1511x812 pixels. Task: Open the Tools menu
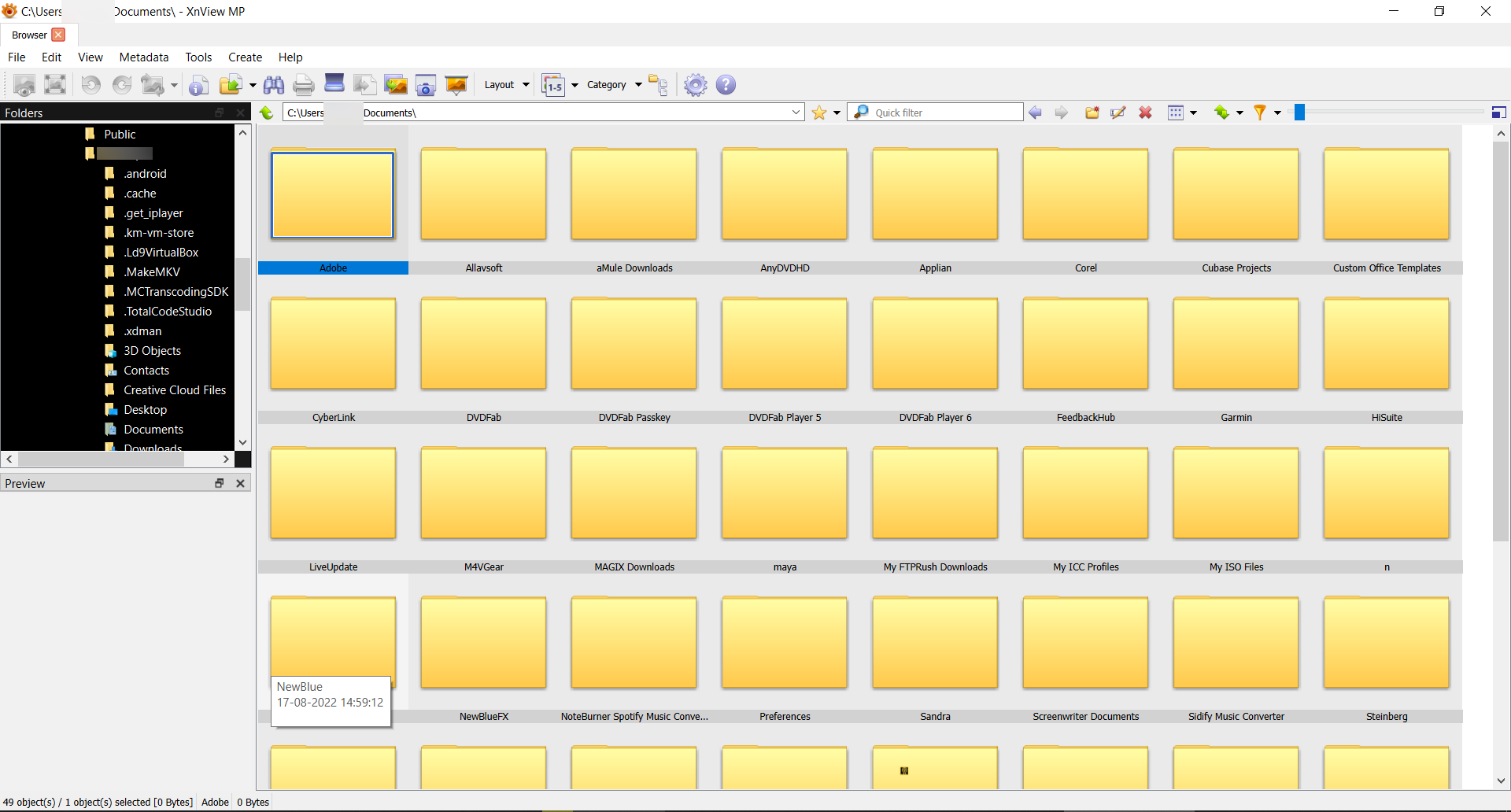198,57
